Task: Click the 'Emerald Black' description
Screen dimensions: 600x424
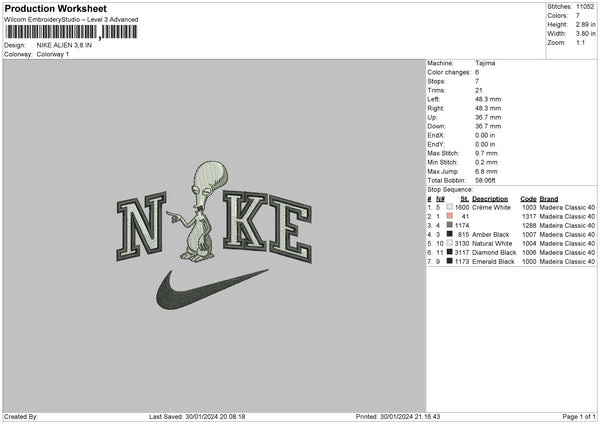Action: point(493,262)
